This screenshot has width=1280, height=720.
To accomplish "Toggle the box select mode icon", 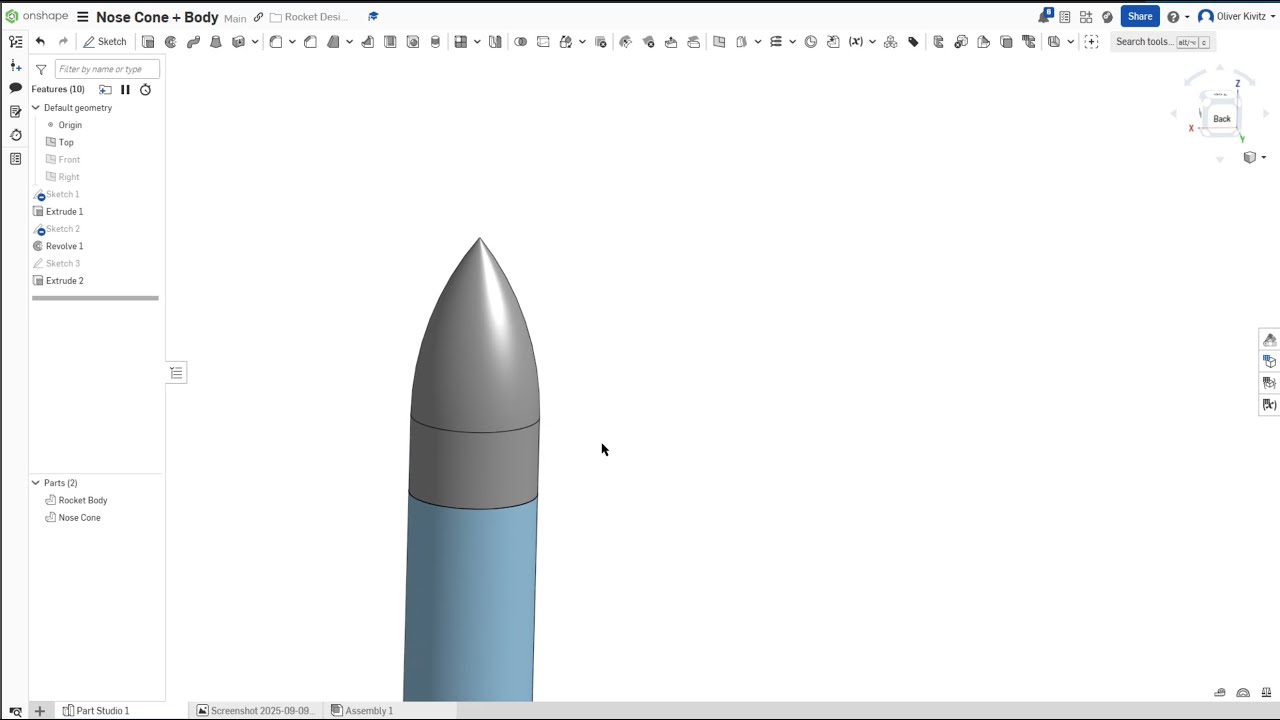I will 1092,42.
